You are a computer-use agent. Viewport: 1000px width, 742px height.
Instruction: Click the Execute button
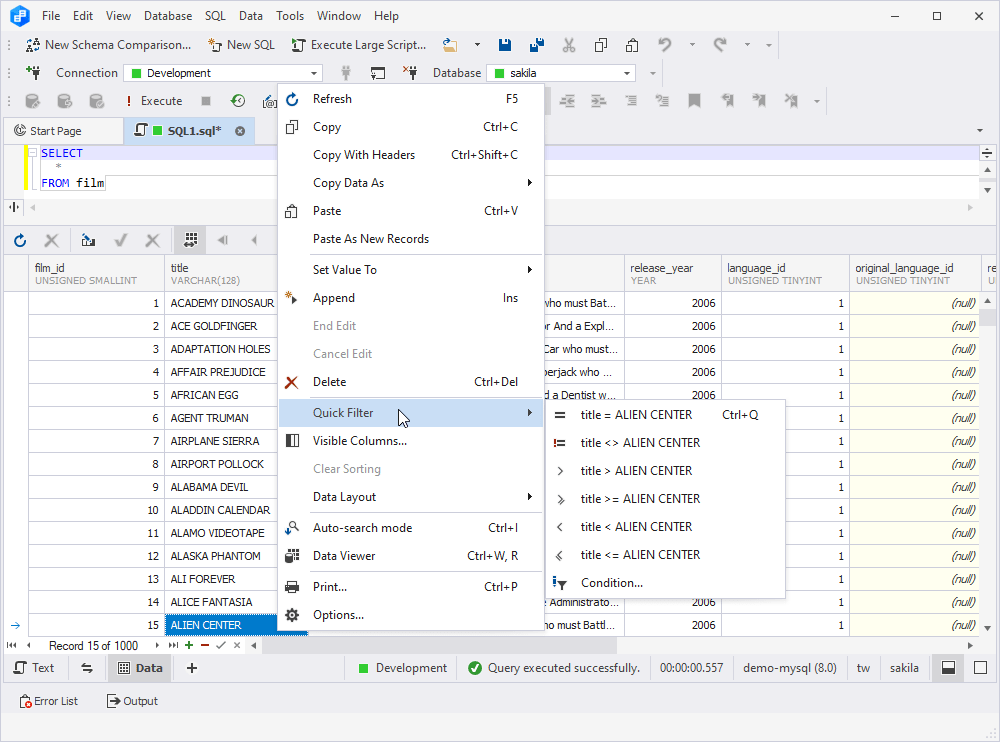coord(161,100)
